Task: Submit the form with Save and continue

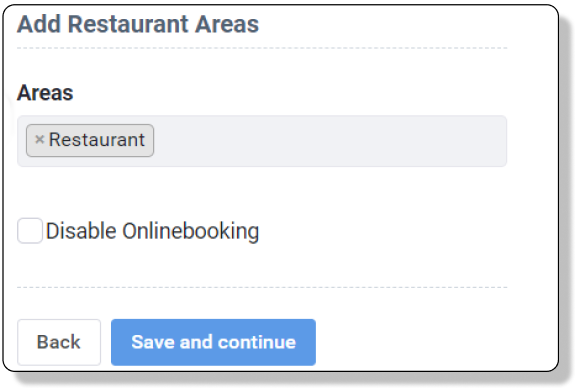Action: (213, 342)
